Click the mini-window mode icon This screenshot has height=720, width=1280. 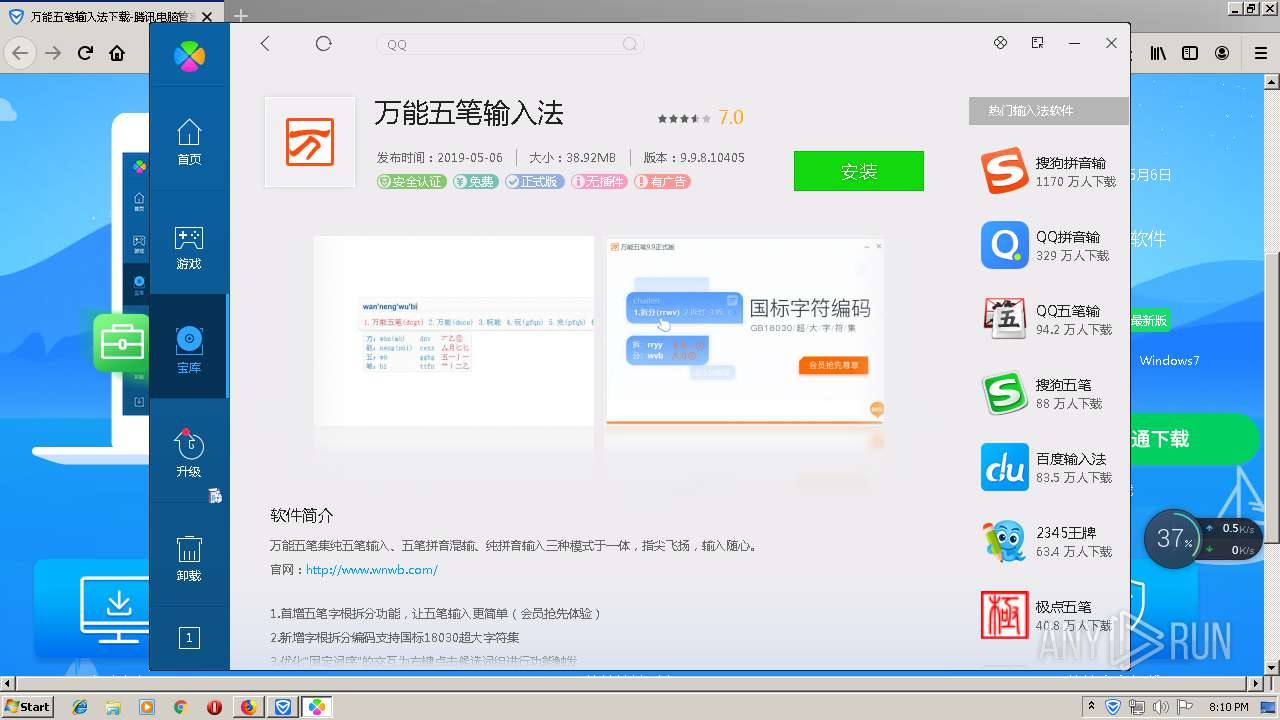point(1037,43)
